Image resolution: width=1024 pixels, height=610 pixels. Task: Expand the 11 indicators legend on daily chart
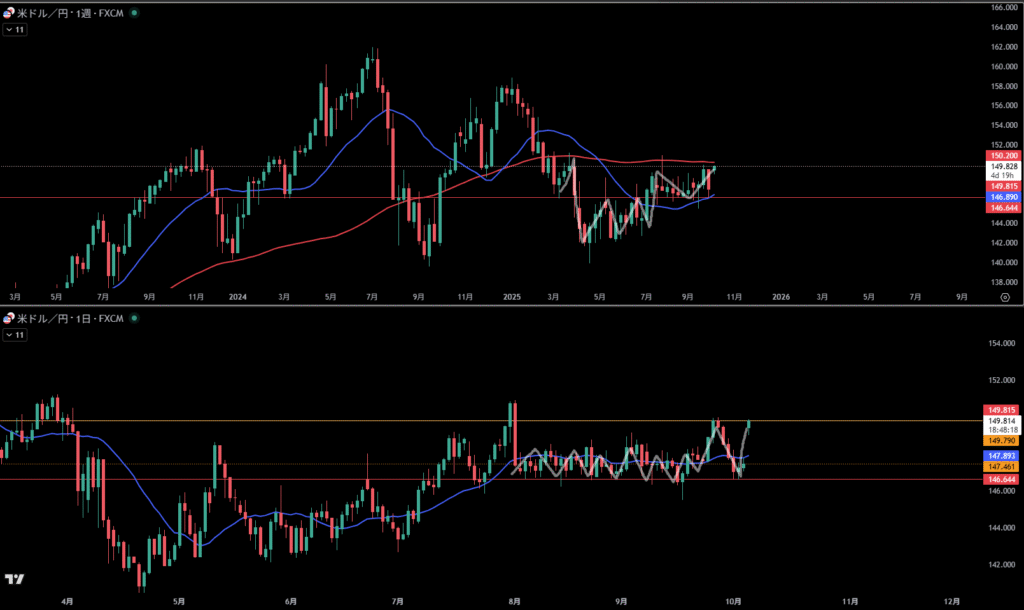(x=15, y=336)
